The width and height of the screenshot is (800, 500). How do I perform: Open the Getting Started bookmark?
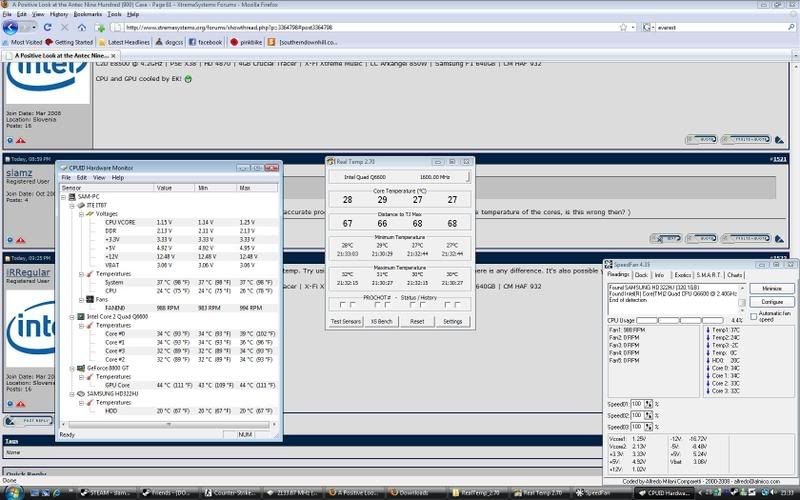coord(69,42)
